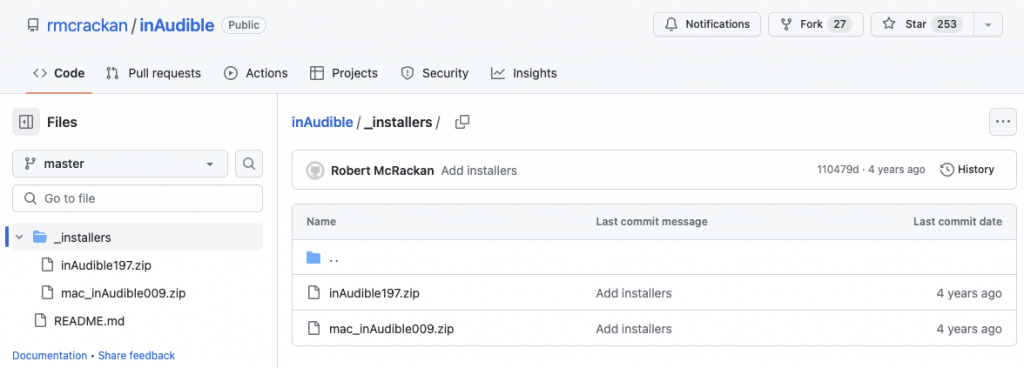The height and width of the screenshot is (368, 1024).
Task: Switch to the Code tab
Action: (x=59, y=73)
